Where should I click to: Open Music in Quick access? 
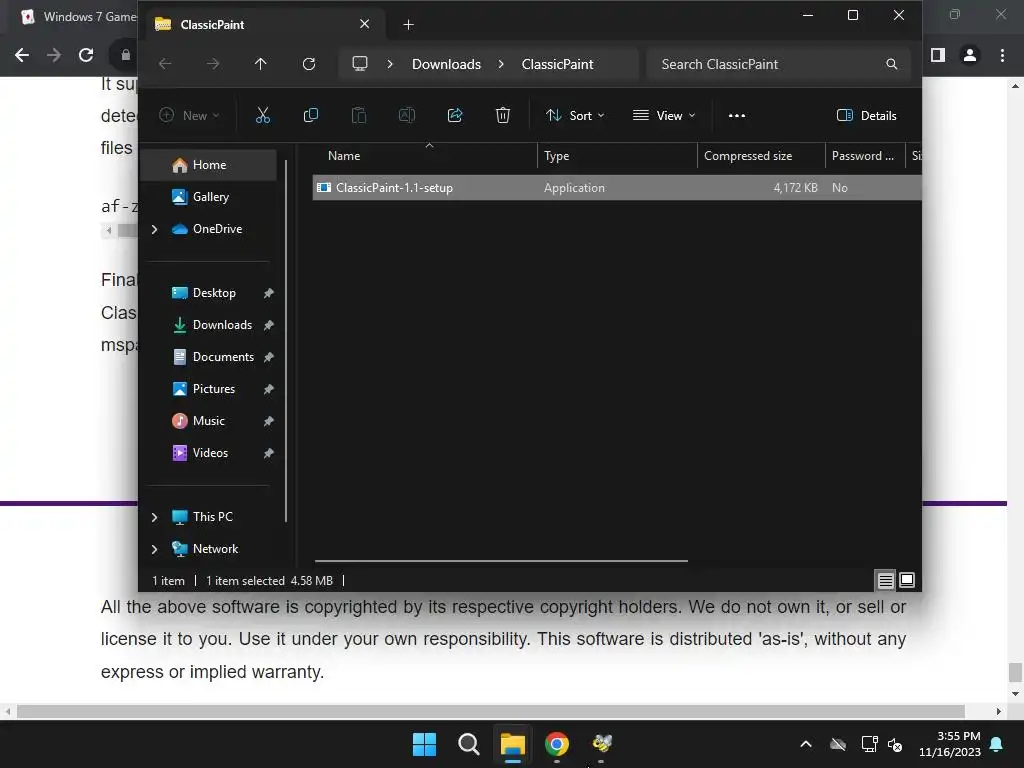[208, 421]
